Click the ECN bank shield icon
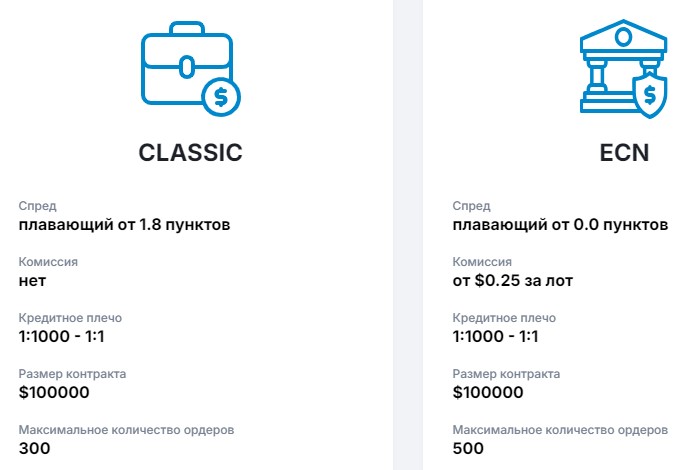699x470 pixels. pos(625,71)
